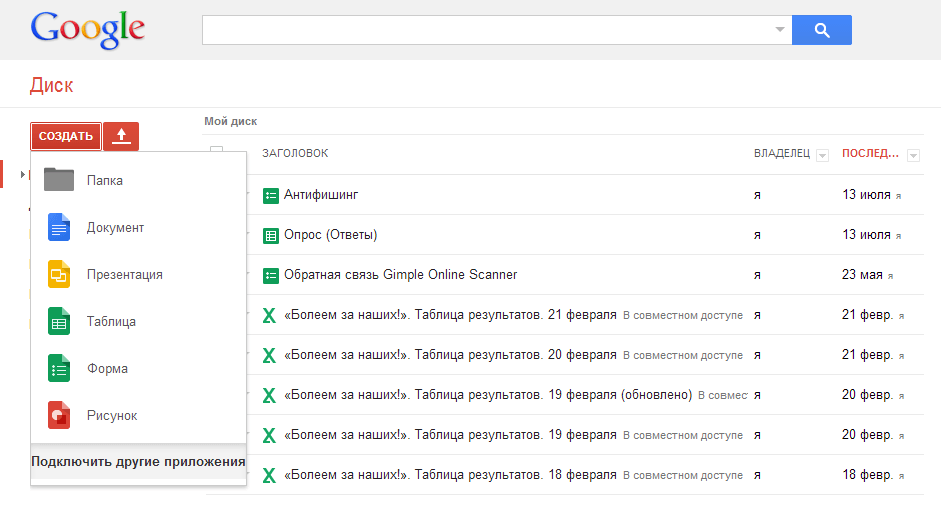Click the upload arrow button
This screenshot has height=506, width=941.
[121, 136]
